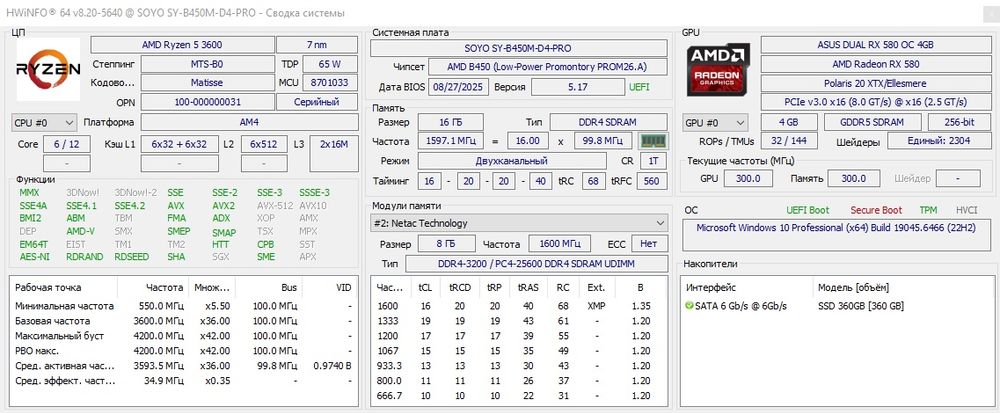The image size is (1000, 413).
Task: Click the 'PCIe v3.0 x16' bus field
Action: coord(875,102)
